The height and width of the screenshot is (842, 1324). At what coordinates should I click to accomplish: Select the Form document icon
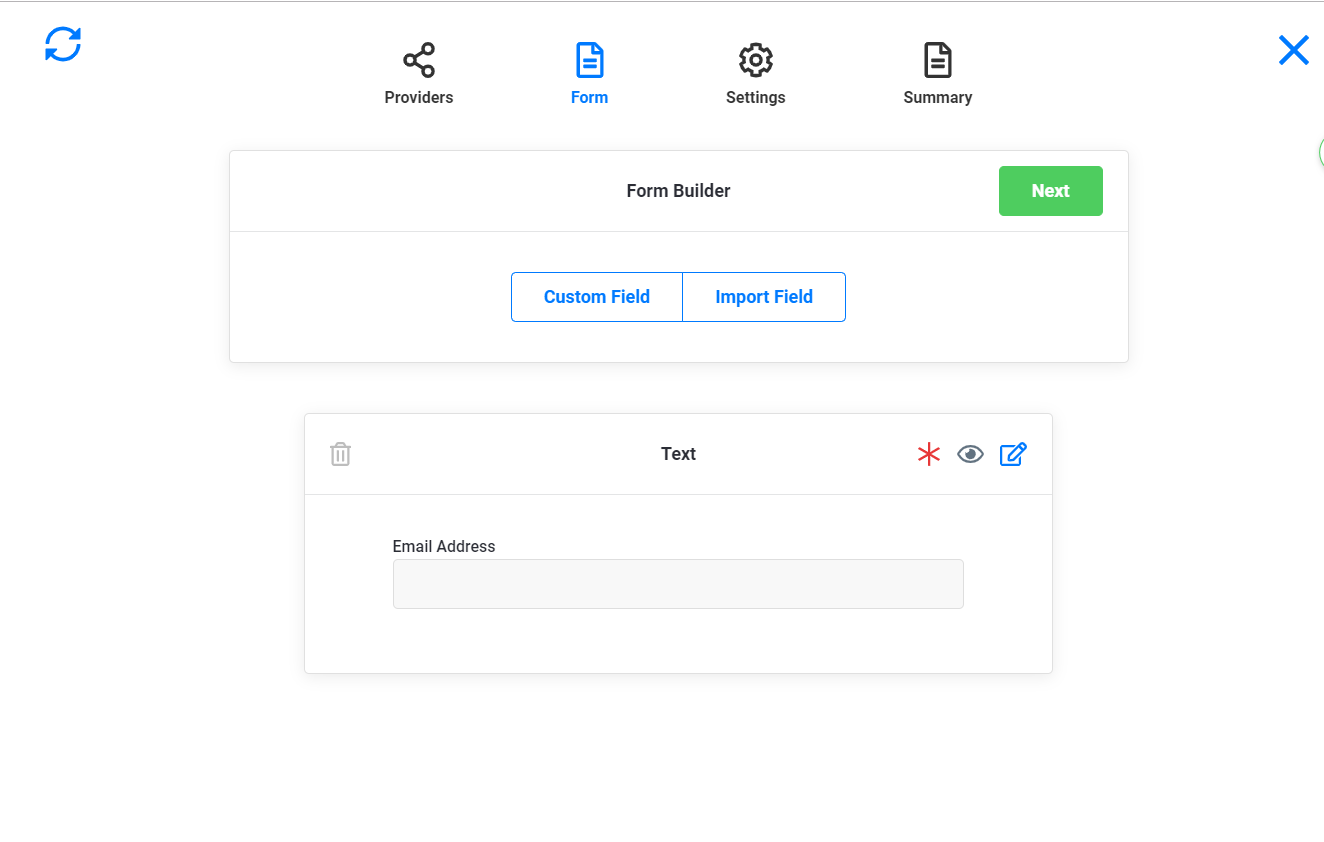(589, 59)
